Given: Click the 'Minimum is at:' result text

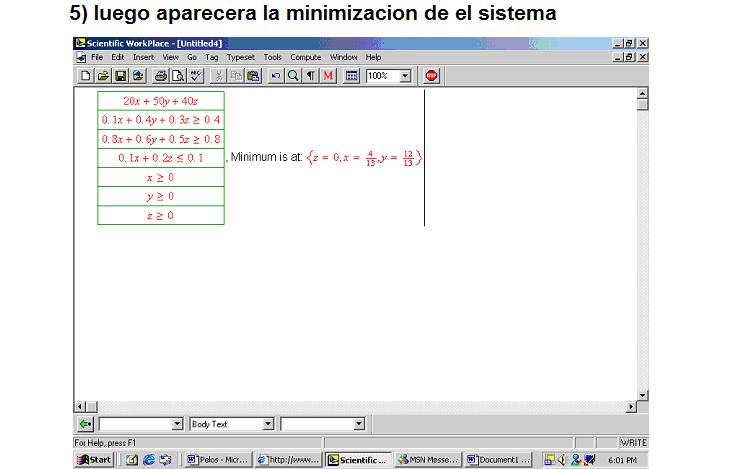Looking at the screenshot, I should (267, 157).
